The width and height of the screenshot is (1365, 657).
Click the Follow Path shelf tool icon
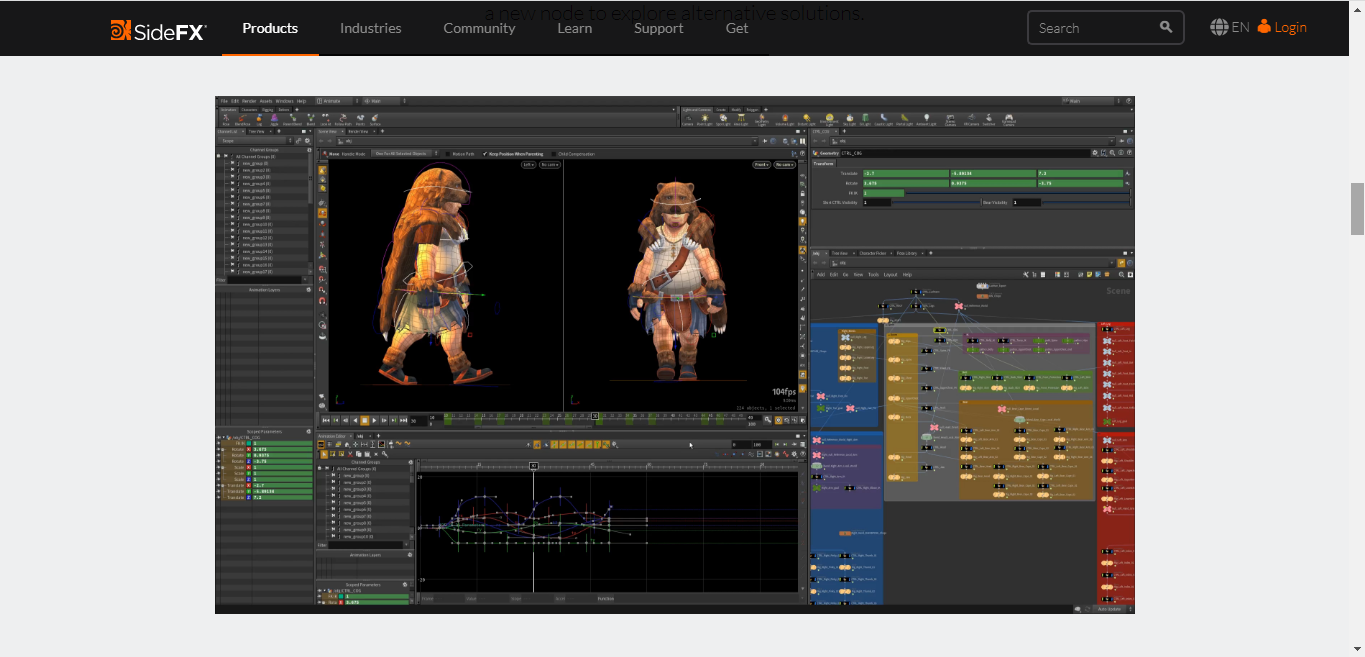point(342,118)
